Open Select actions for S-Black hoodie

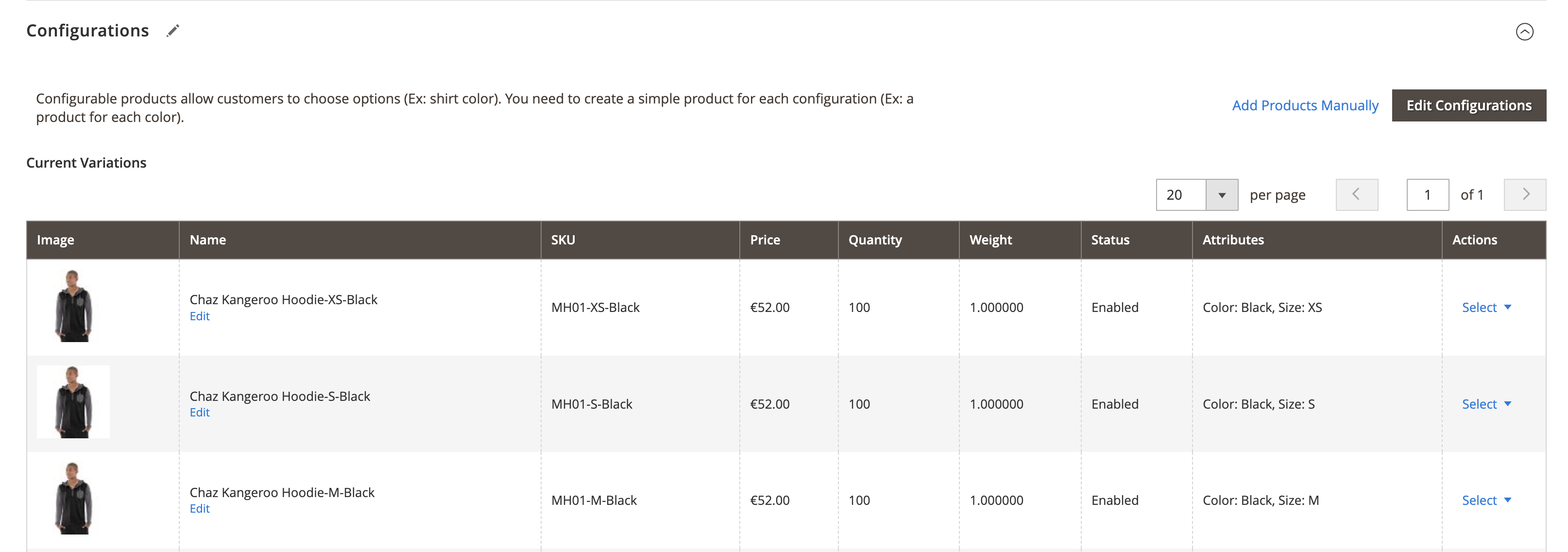[x=1486, y=404]
